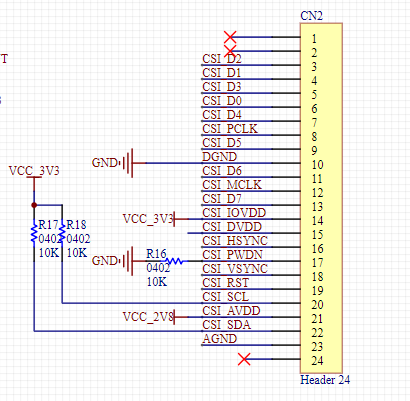Screen dimensions: 410x401
Task: Click the CSI_MCLK net label
Action: (232, 185)
